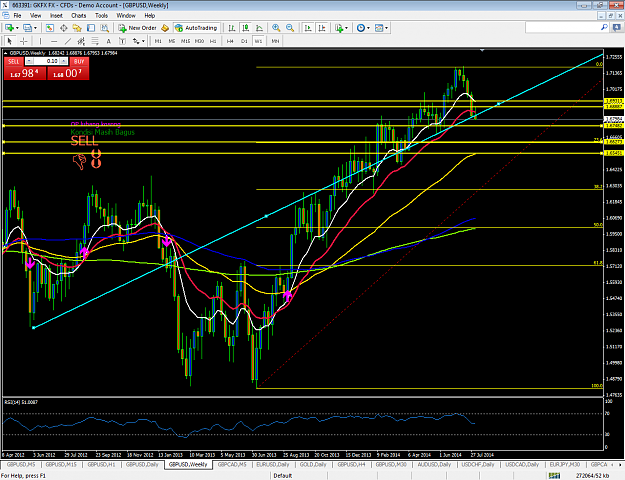The width and height of the screenshot is (625, 480).
Task: Select the Text tool
Action: (108, 41)
